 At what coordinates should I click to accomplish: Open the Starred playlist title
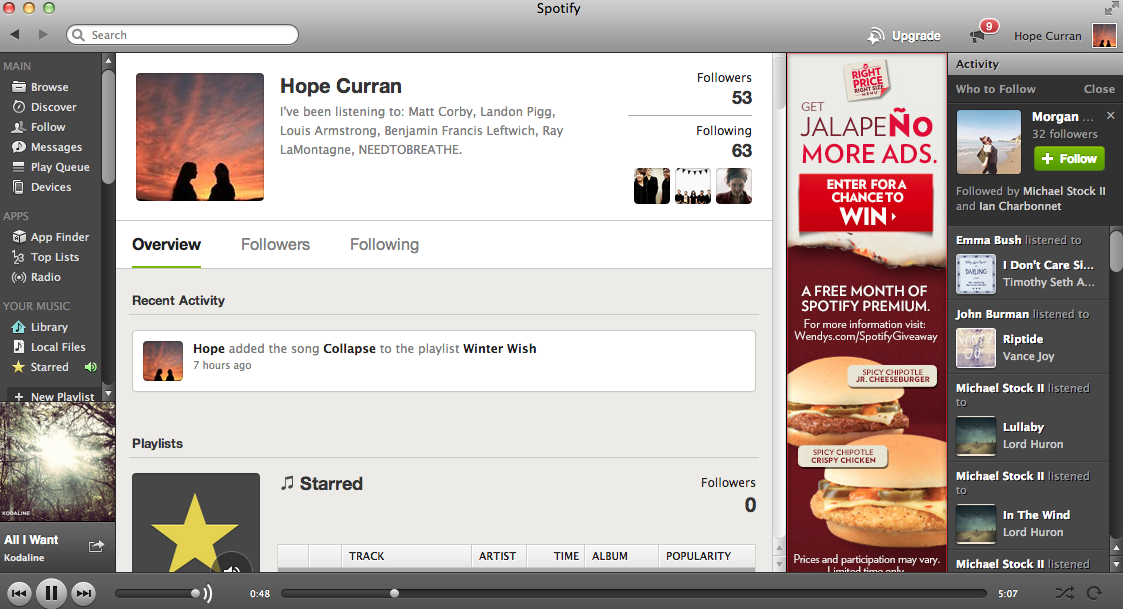tap(331, 484)
